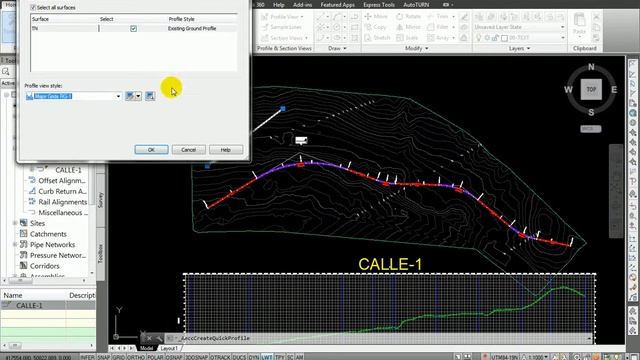The image size is (640, 360).
Task: Open the Profile view style dropdown
Action: click(118, 96)
